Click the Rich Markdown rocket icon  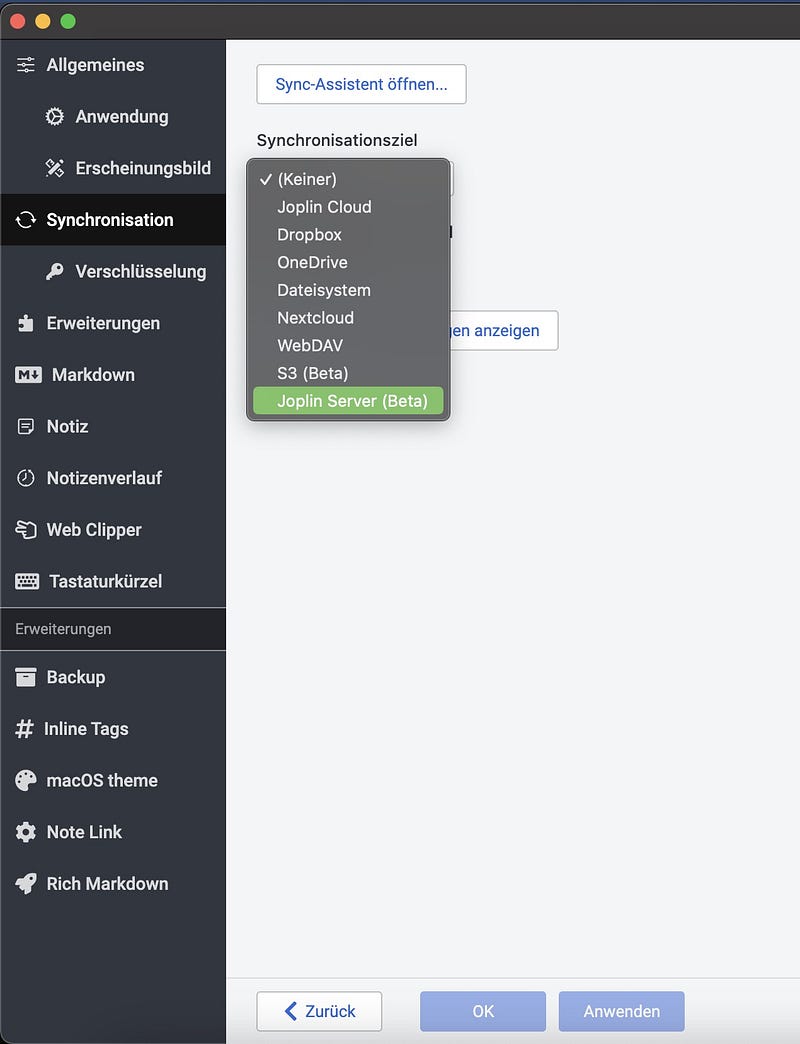coord(25,884)
